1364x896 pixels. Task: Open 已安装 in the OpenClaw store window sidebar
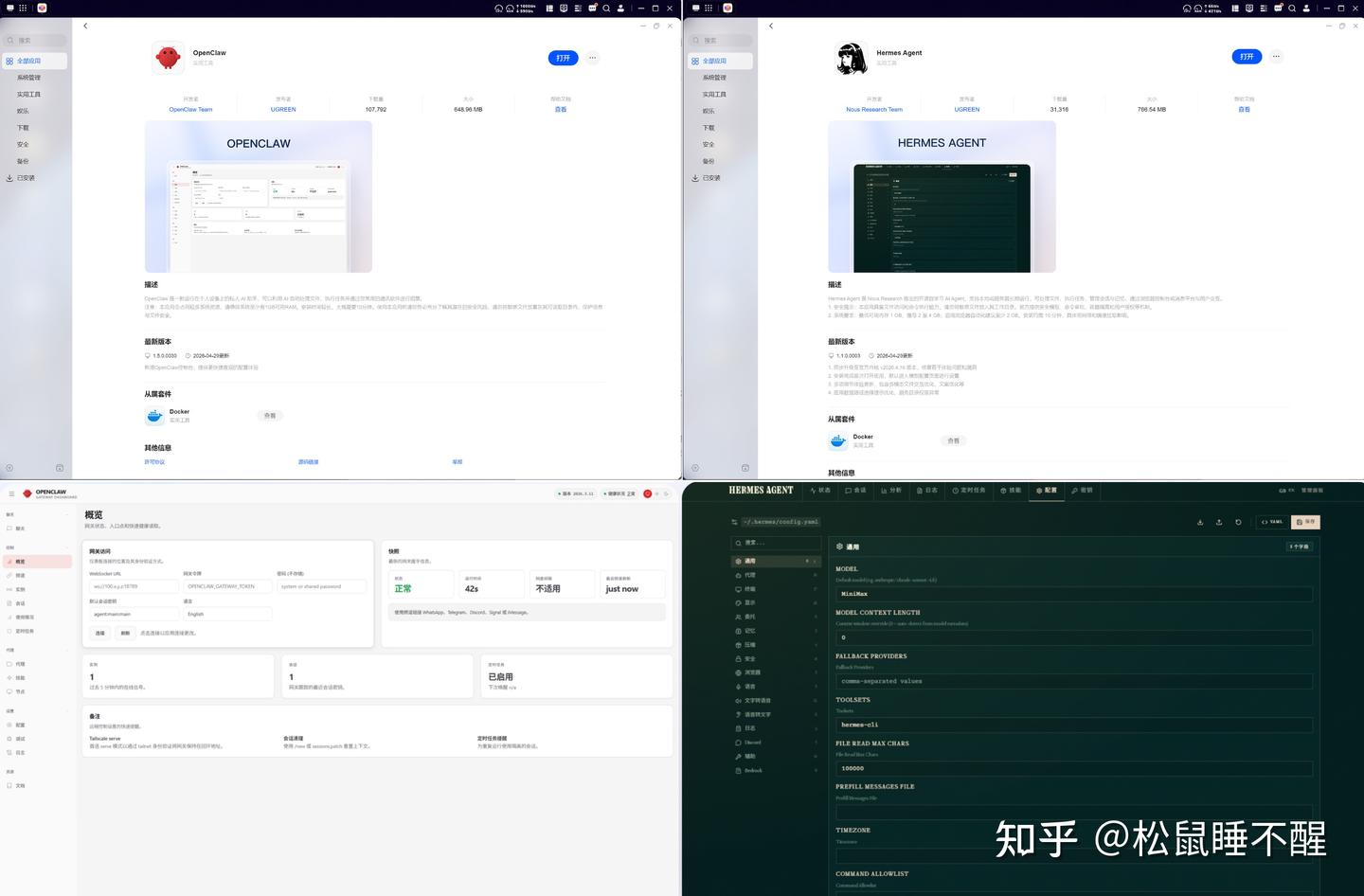tap(35, 178)
